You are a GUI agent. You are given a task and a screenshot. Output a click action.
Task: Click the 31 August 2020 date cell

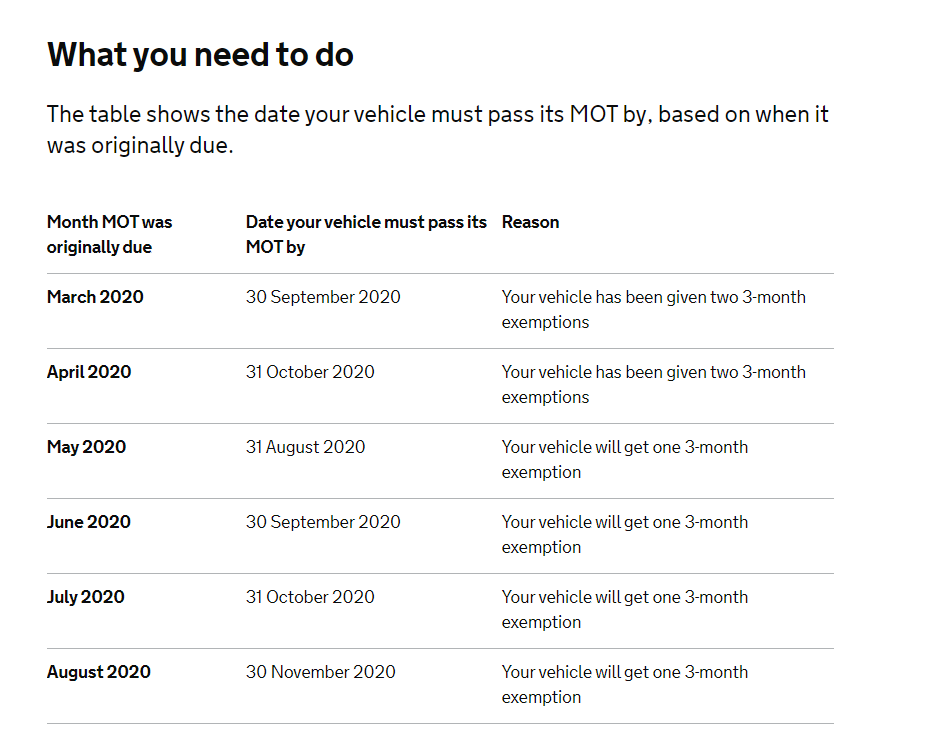pyautogui.click(x=306, y=447)
